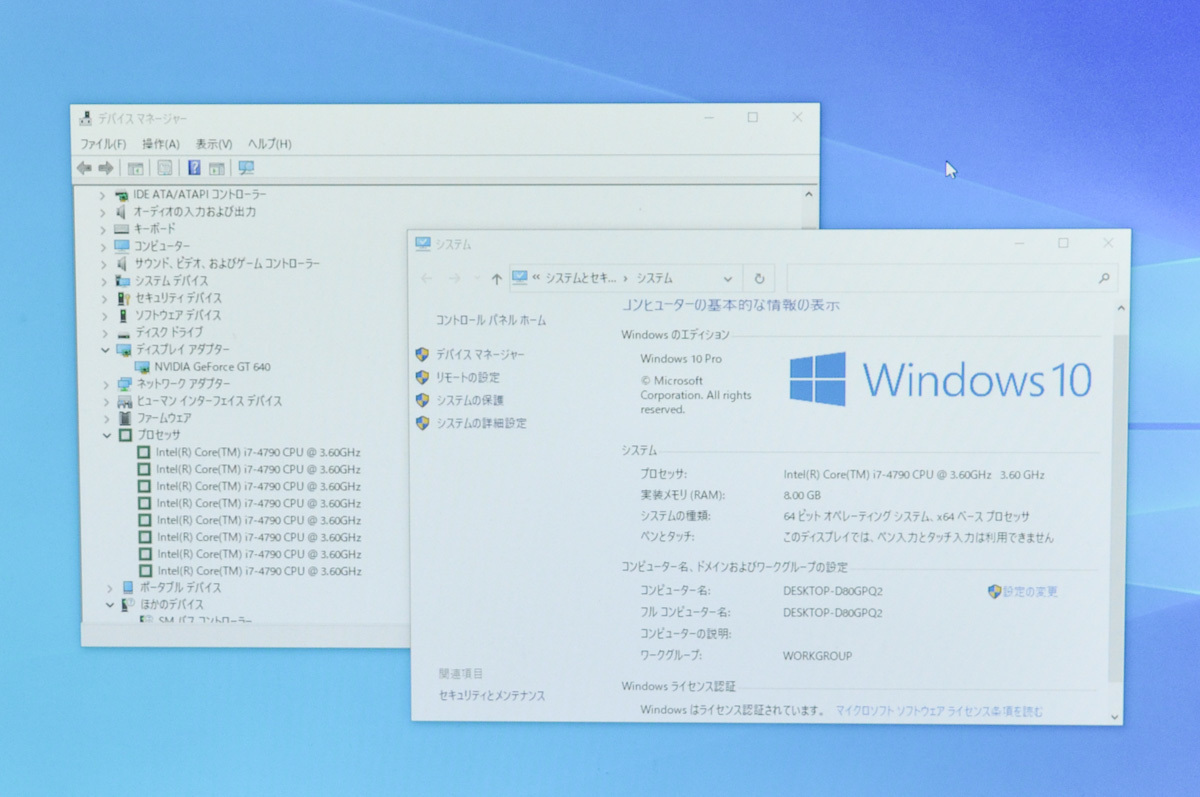Open the address bar history dropdown arrow
Screen dimensions: 1200x797
pyautogui.click(x=728, y=279)
